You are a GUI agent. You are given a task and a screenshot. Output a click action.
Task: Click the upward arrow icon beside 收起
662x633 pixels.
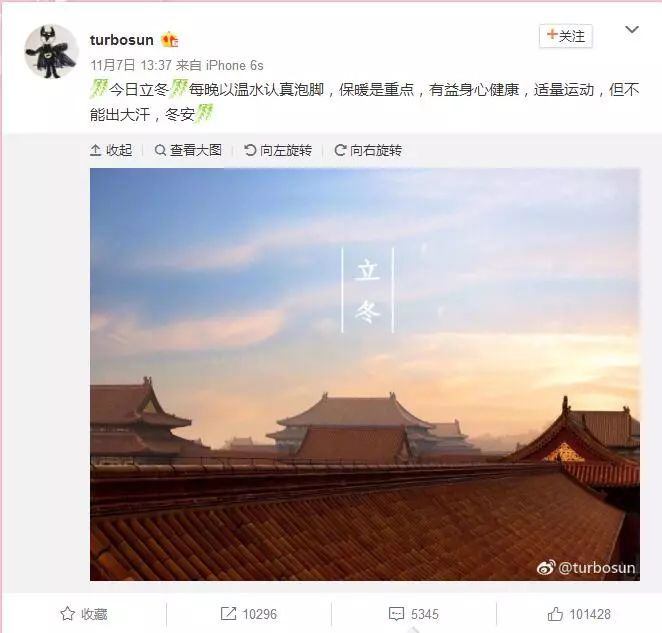click(96, 150)
